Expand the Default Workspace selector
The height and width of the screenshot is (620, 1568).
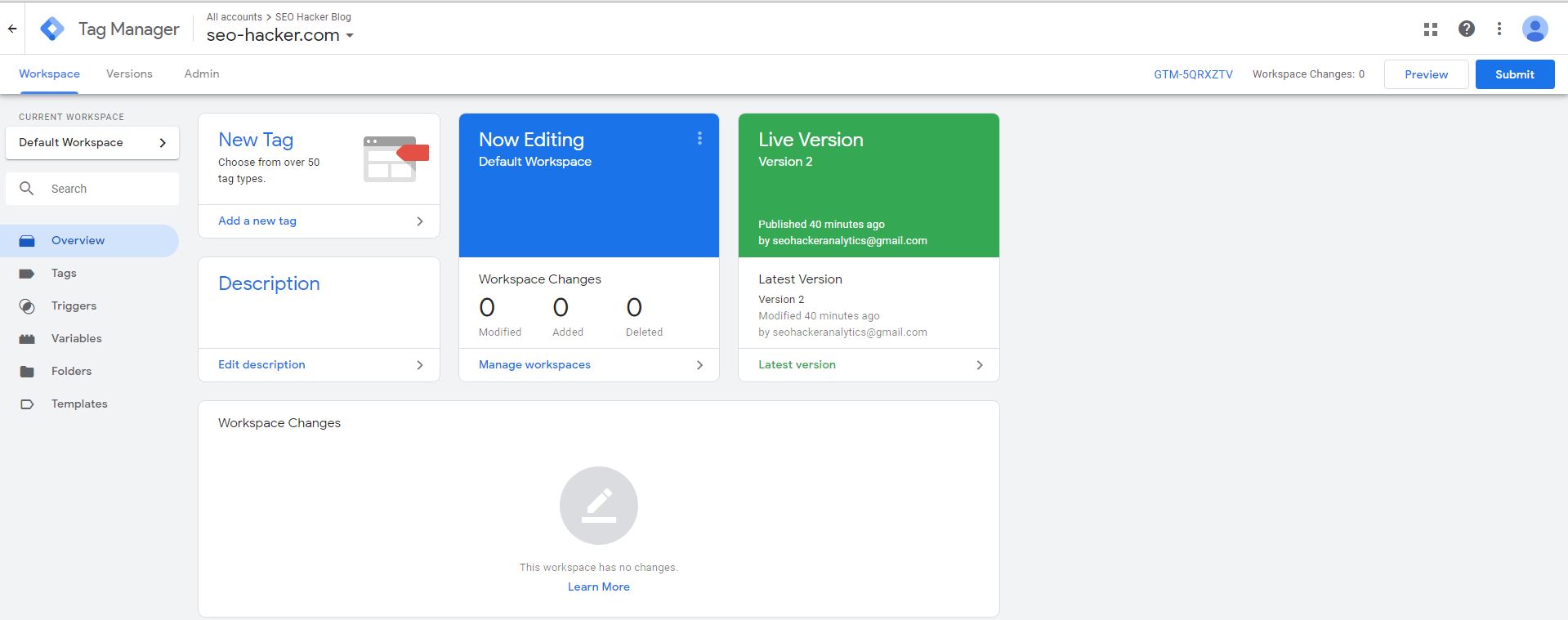[92, 142]
